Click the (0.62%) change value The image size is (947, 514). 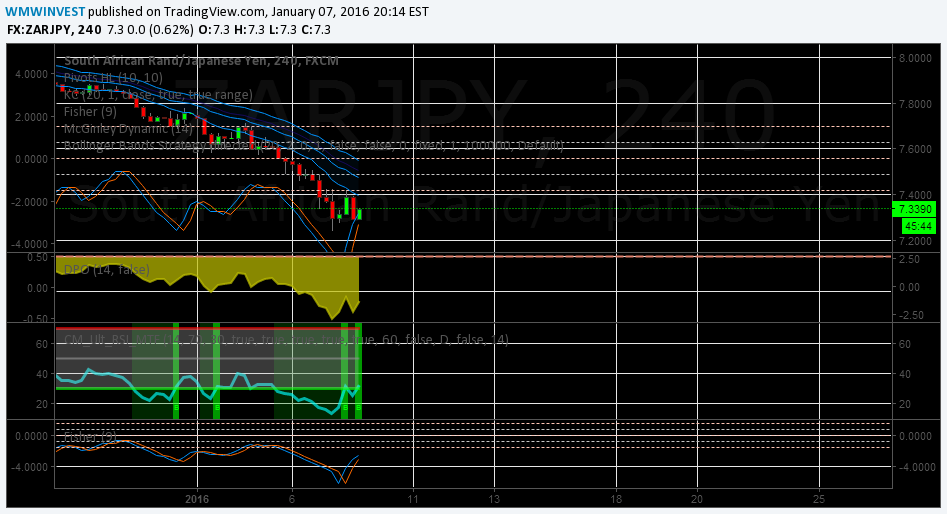point(171,30)
